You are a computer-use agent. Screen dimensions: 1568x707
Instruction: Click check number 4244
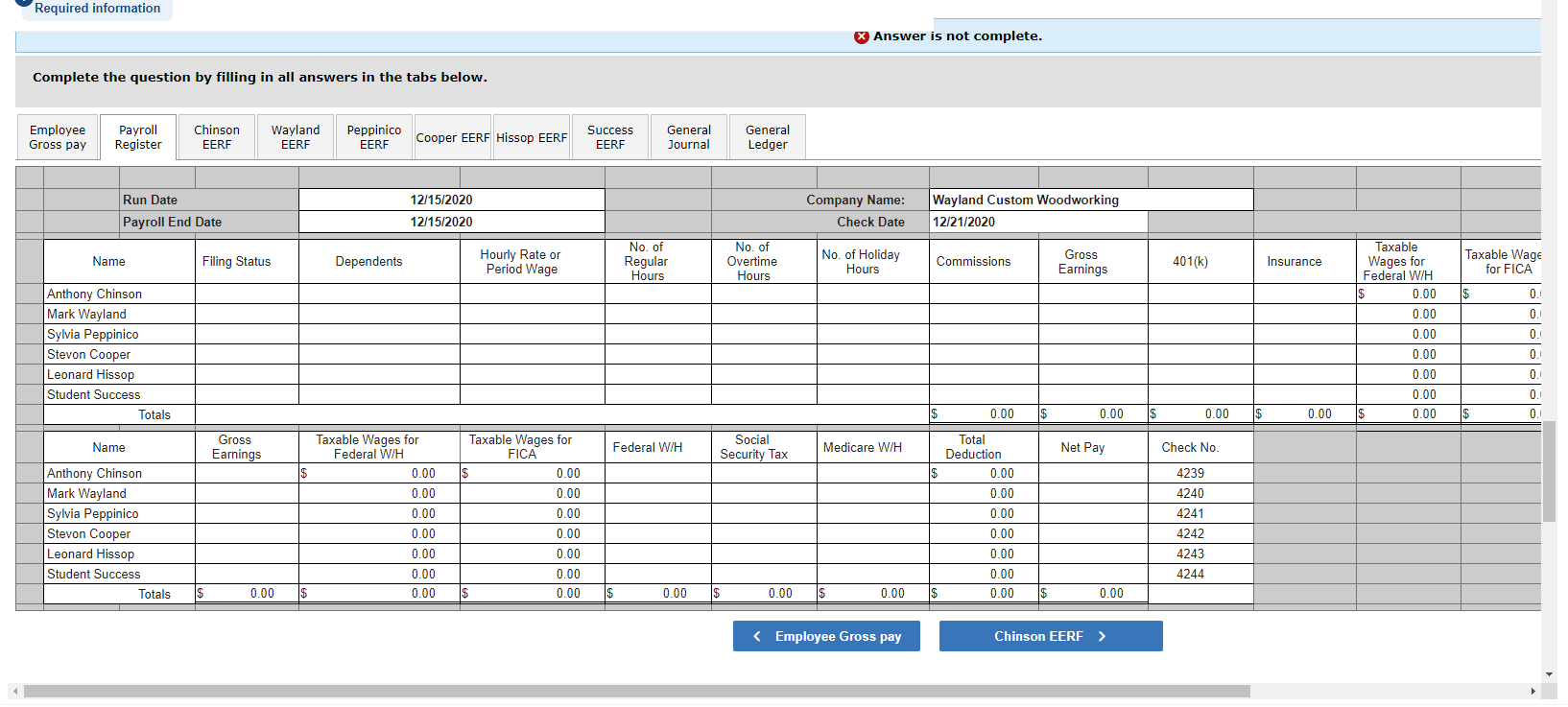tap(1190, 574)
